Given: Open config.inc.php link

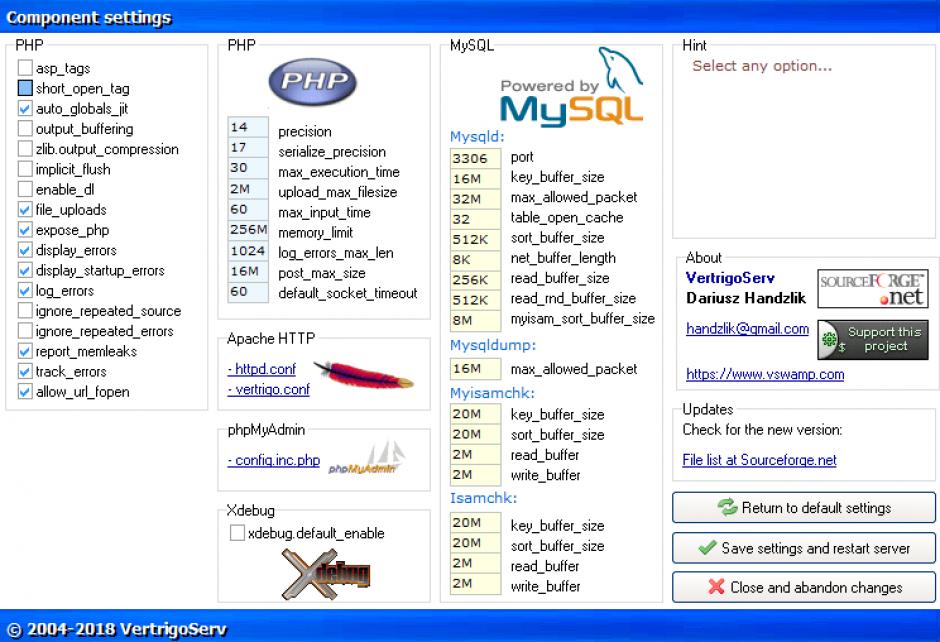Looking at the screenshot, I should 274,460.
